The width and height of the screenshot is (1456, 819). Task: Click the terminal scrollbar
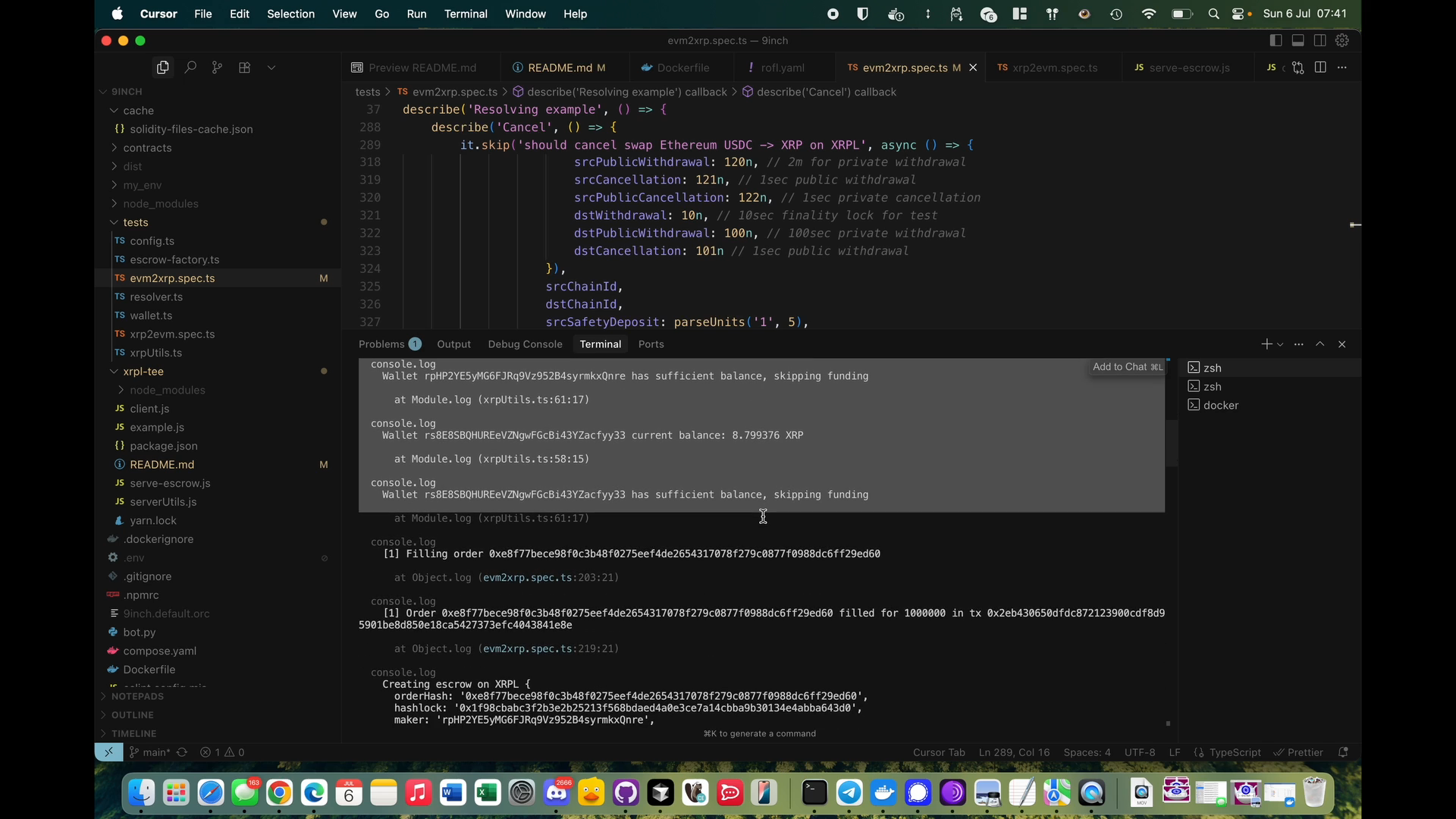[x=1172, y=443]
